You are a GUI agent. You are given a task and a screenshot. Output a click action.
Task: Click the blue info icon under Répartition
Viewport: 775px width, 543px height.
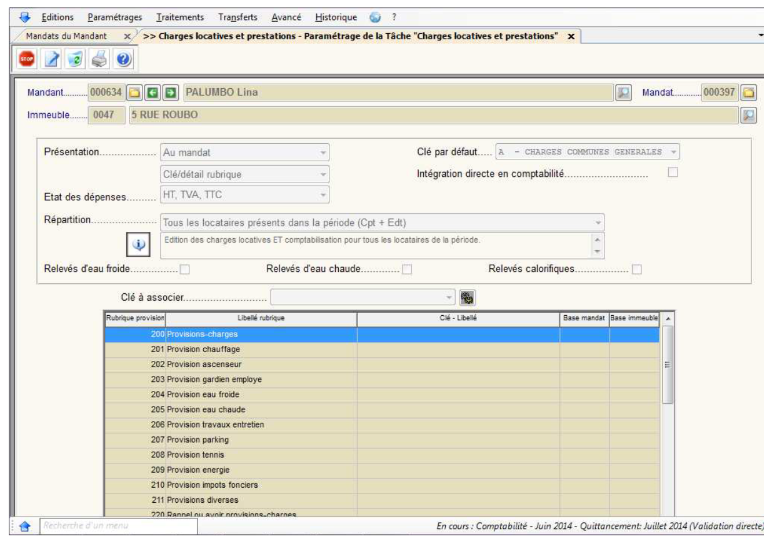coord(139,244)
